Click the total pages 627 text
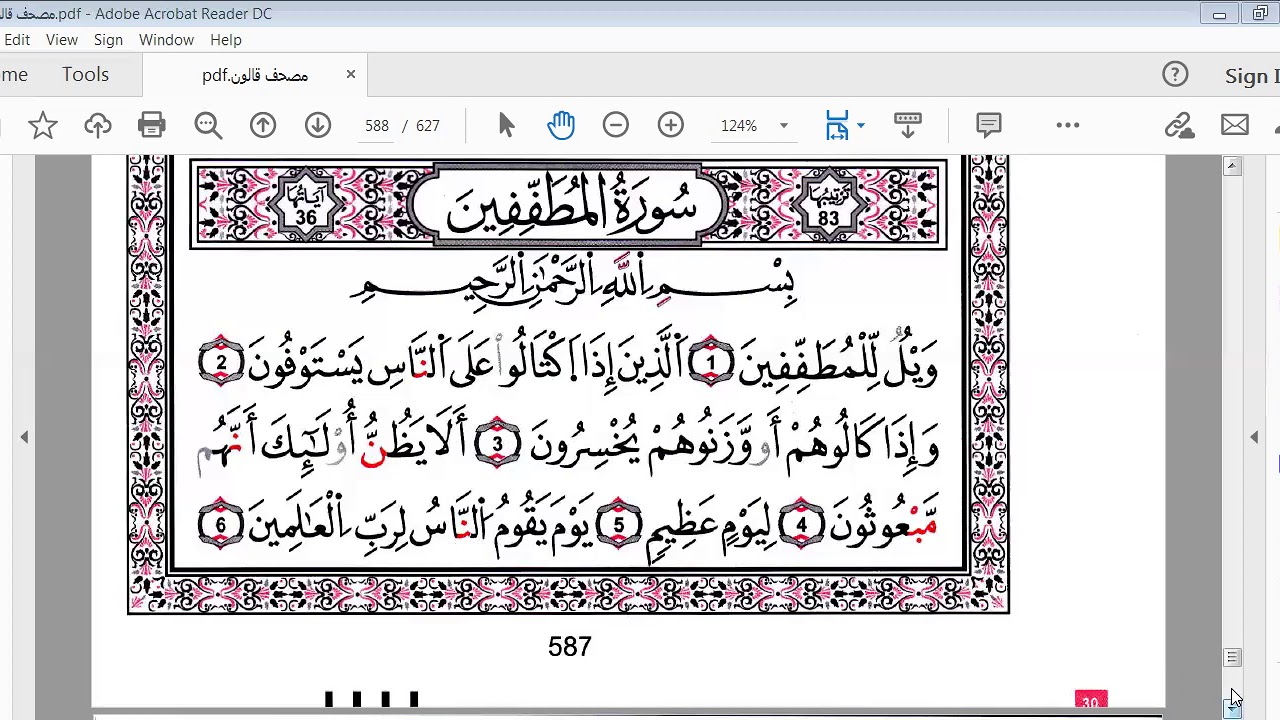Viewport: 1280px width, 720px height. pos(428,126)
